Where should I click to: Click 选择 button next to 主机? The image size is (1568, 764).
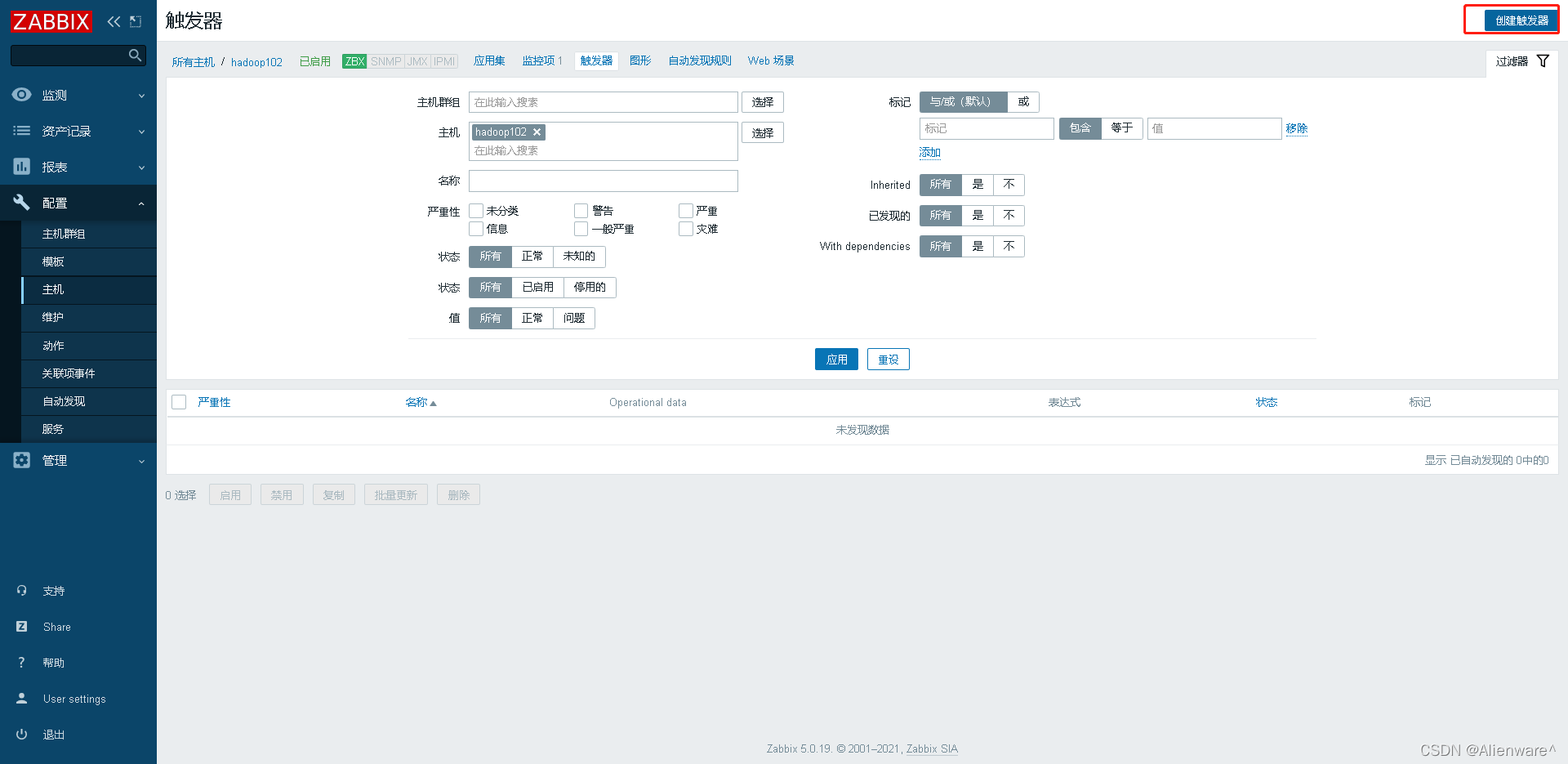[763, 132]
